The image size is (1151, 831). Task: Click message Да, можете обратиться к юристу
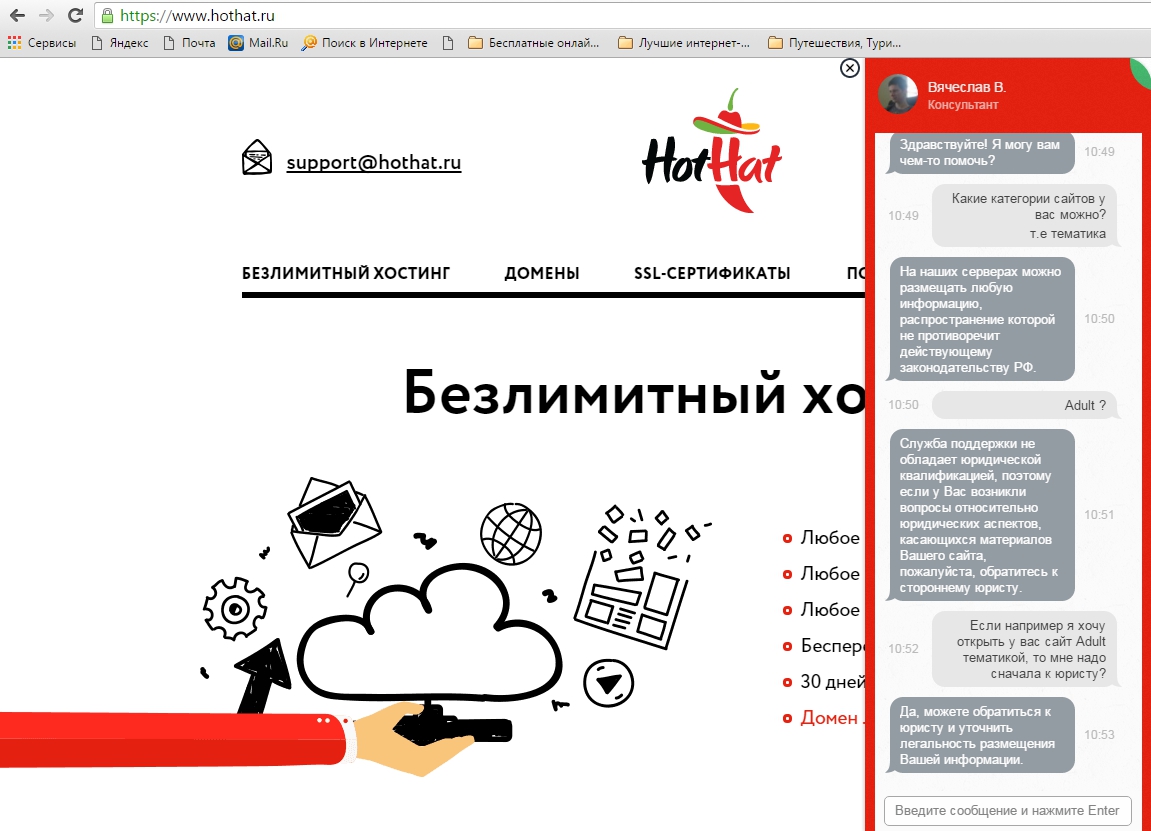coord(981,736)
